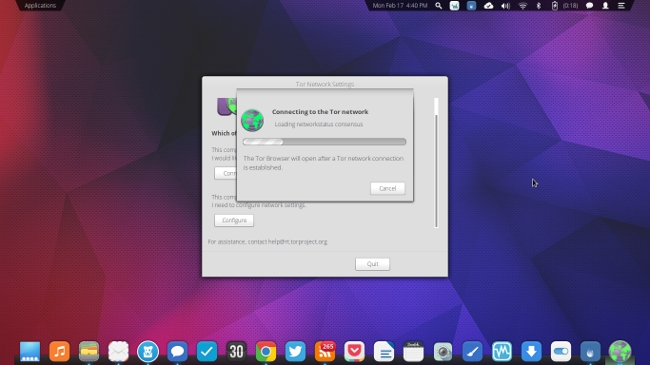This screenshot has height=365, width=650.
Task: Open the Bluetooth indicator
Action: tap(538, 5)
